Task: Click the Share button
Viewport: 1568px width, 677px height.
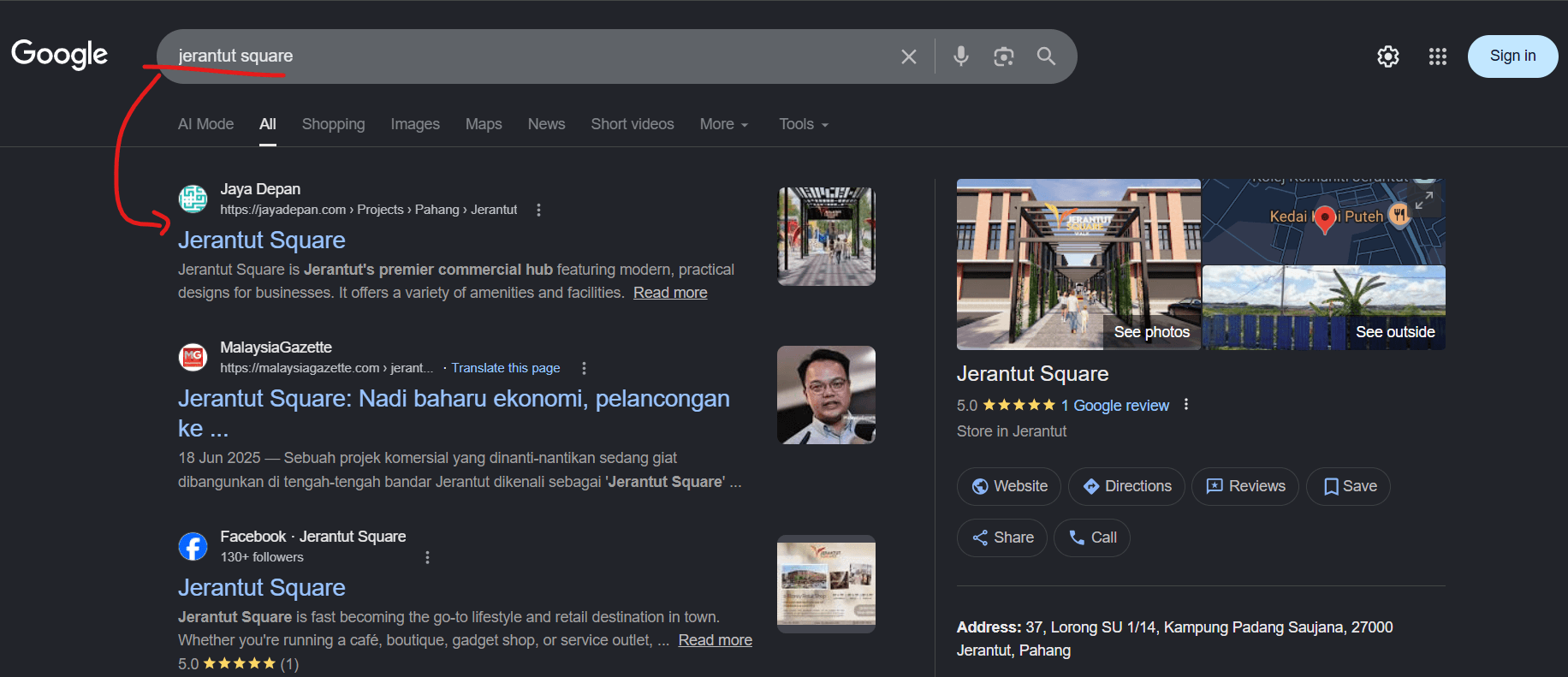Action: click(1002, 537)
